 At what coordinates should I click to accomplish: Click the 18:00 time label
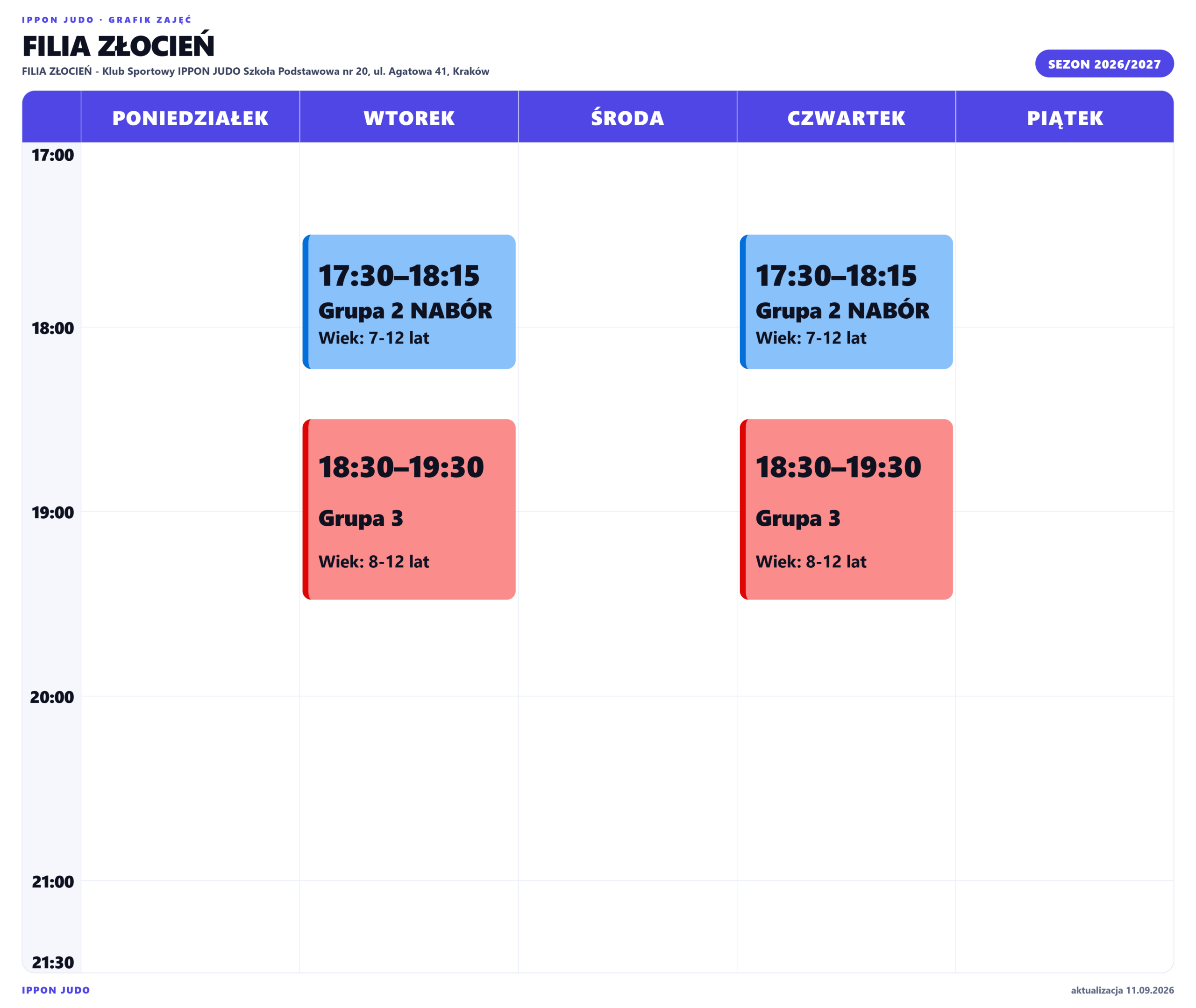coord(52,328)
